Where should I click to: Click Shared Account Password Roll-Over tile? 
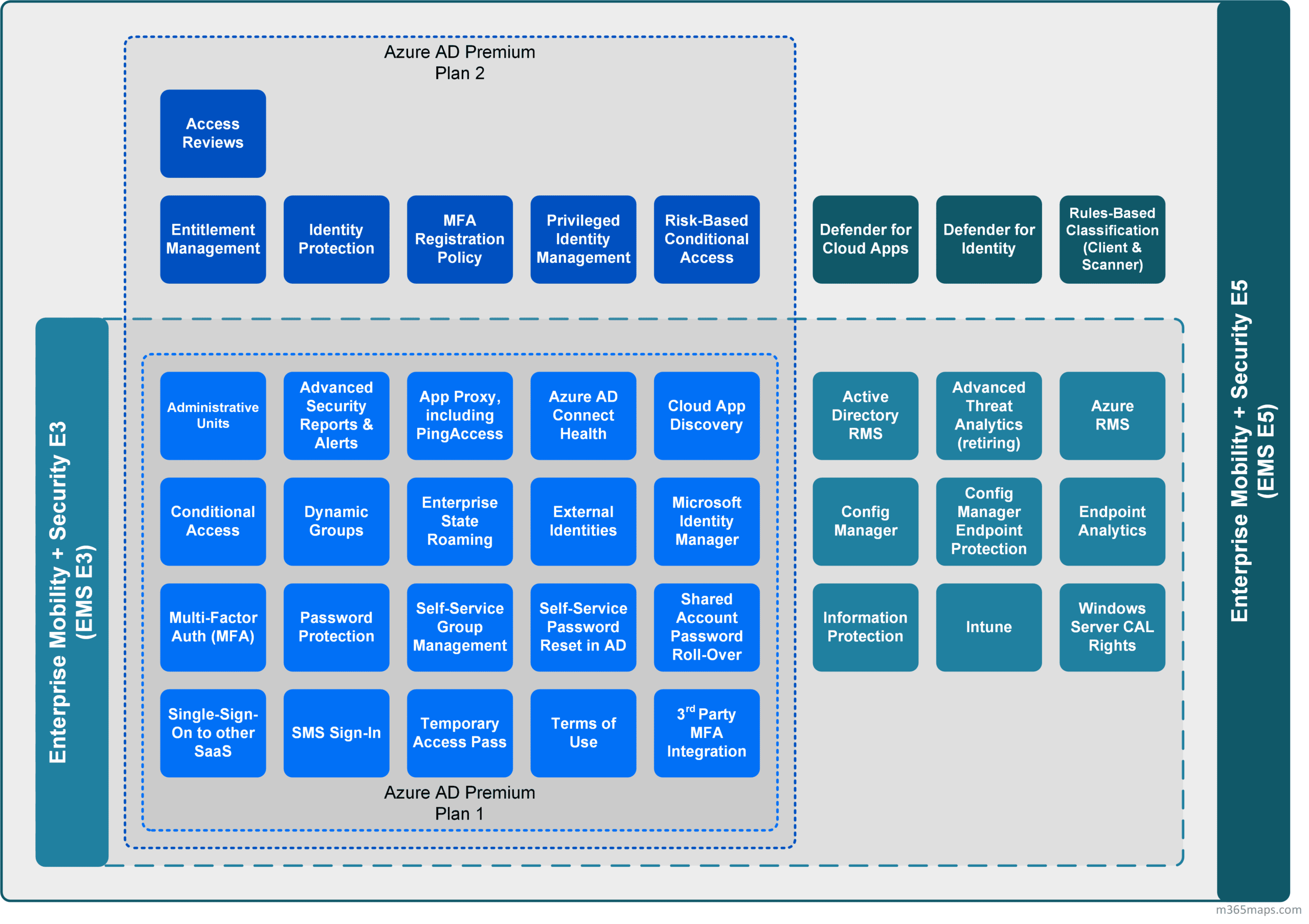coord(706,627)
